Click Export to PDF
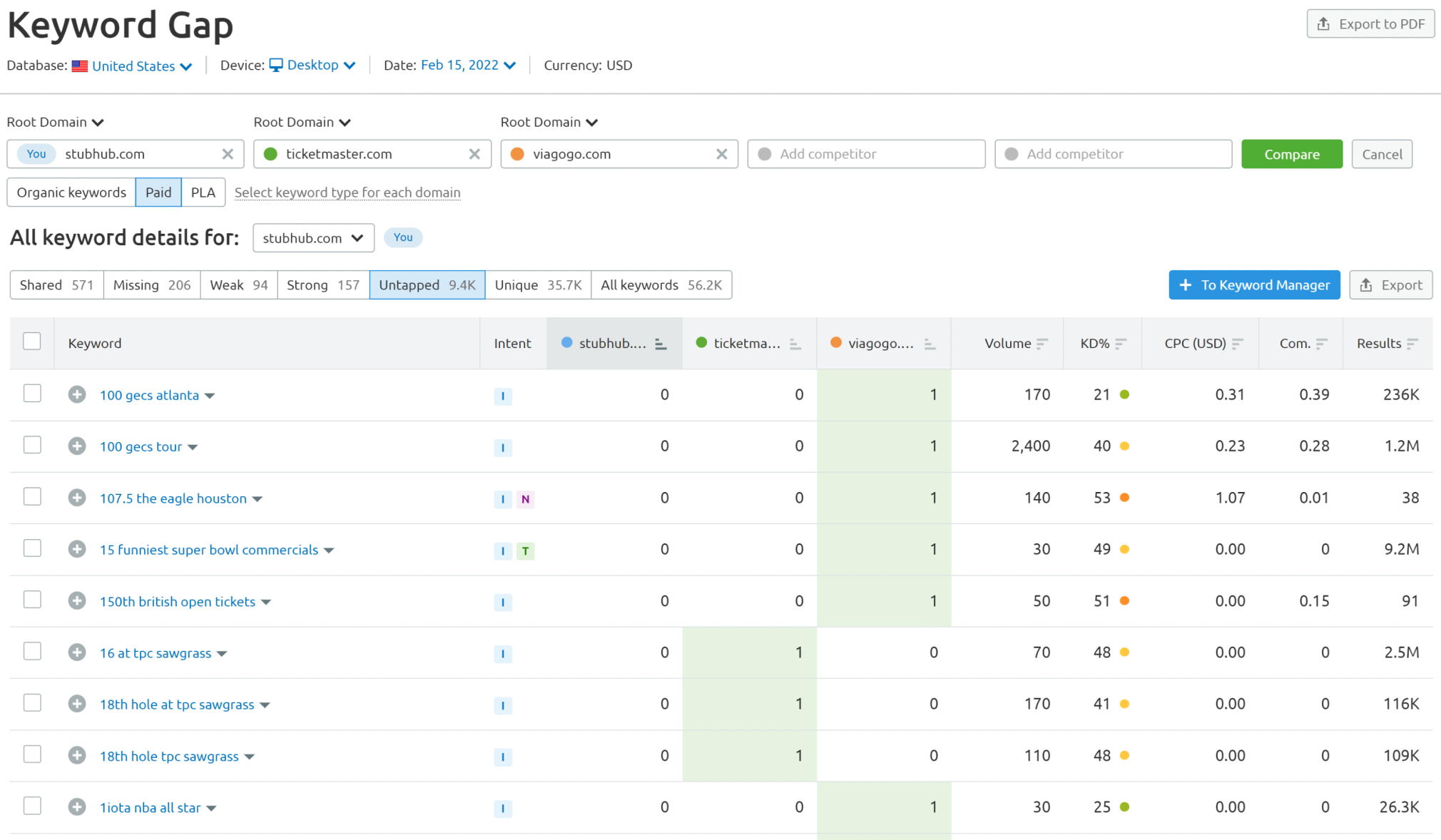 coord(1370,24)
